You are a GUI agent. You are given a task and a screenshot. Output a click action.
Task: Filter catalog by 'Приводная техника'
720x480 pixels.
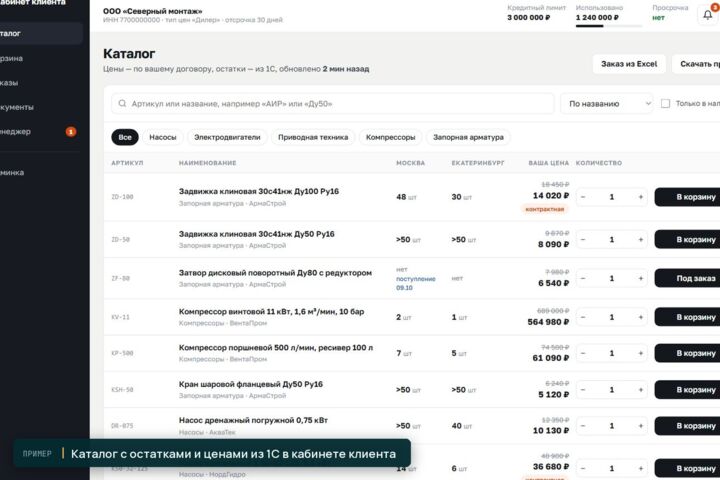click(x=313, y=137)
